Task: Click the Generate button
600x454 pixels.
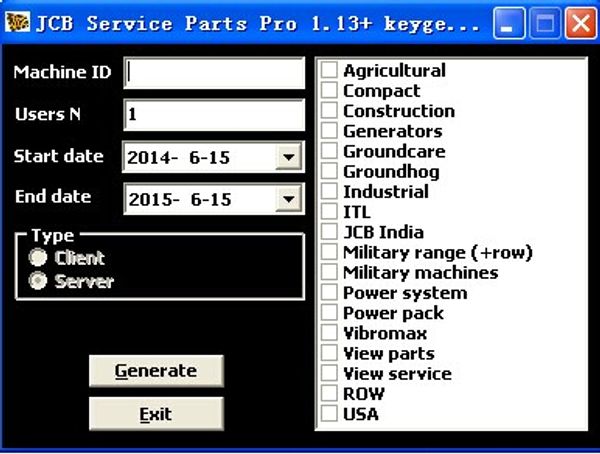Action: pyautogui.click(x=156, y=371)
